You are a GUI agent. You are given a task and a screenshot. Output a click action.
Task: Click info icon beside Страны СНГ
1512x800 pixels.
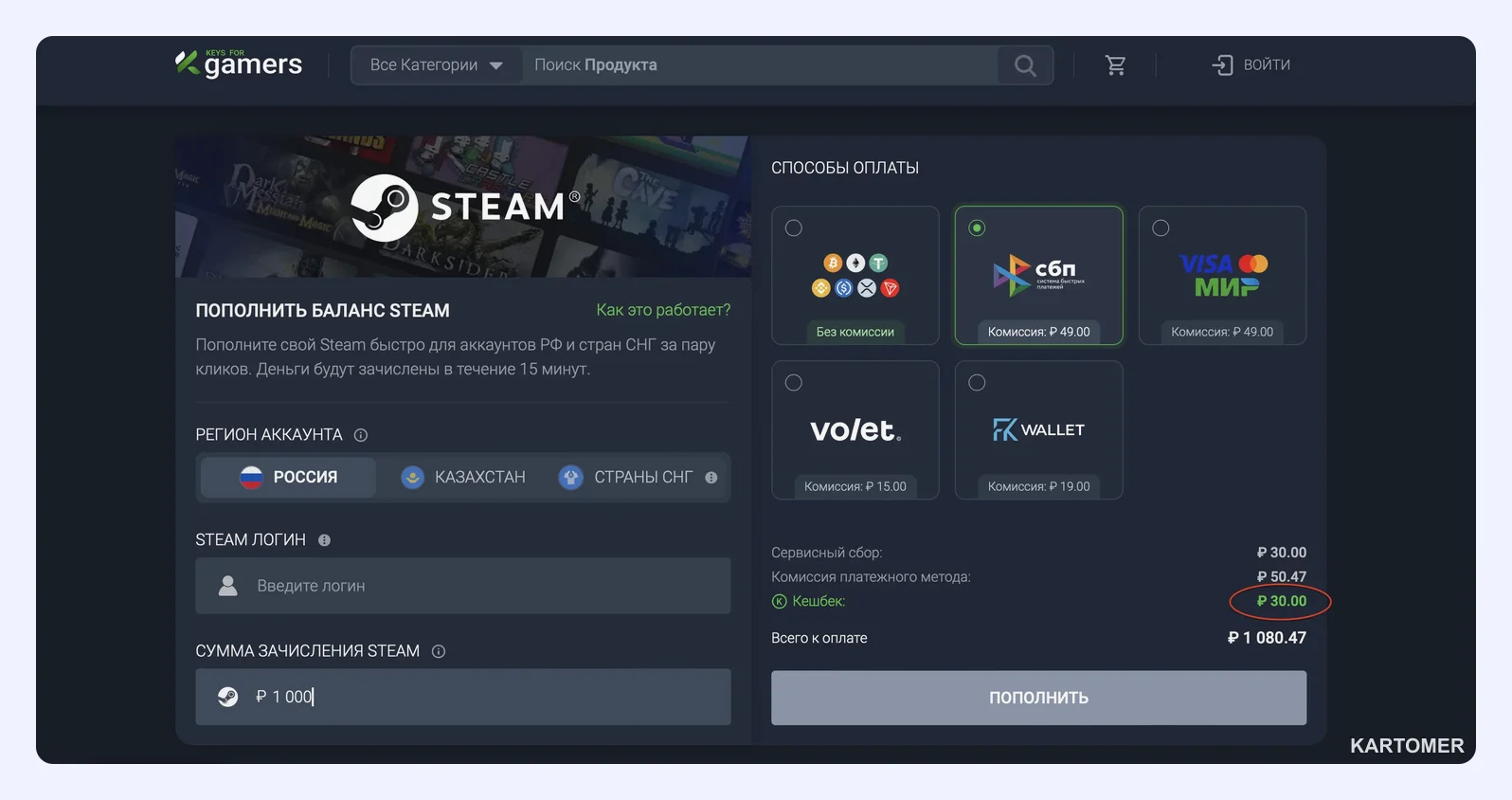(711, 478)
